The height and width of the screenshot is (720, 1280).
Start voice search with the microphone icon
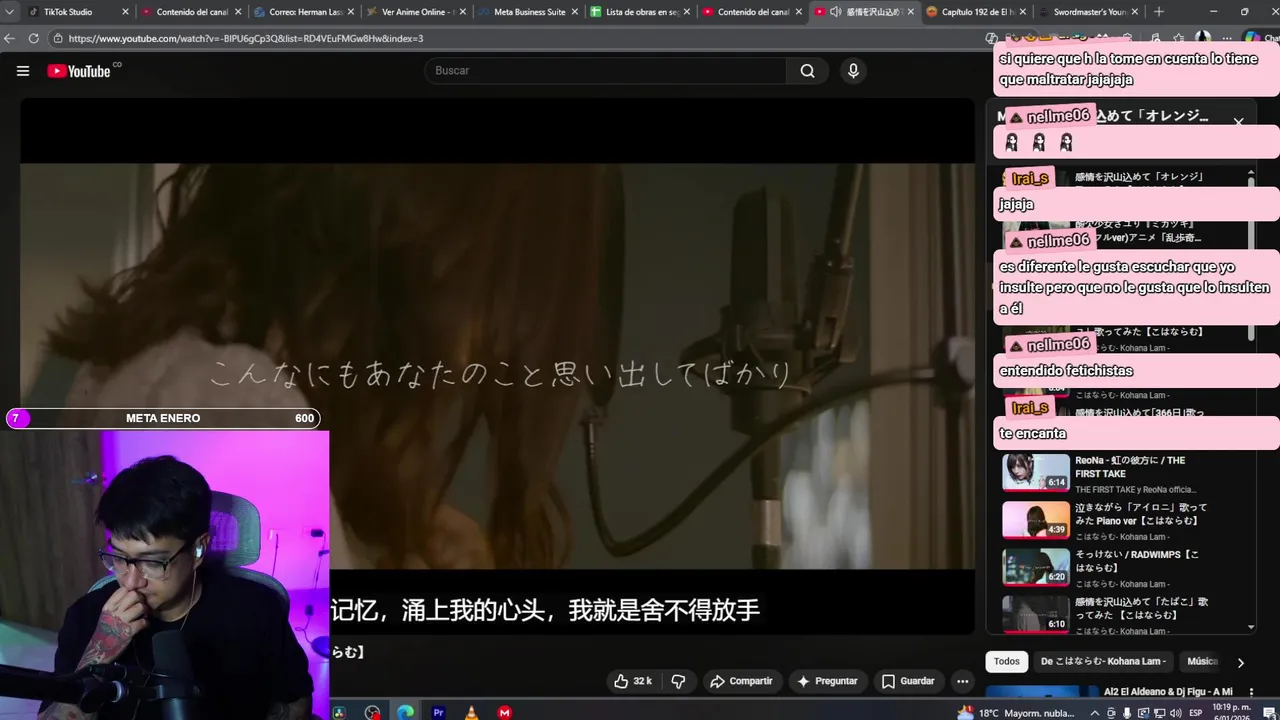[x=853, y=71]
